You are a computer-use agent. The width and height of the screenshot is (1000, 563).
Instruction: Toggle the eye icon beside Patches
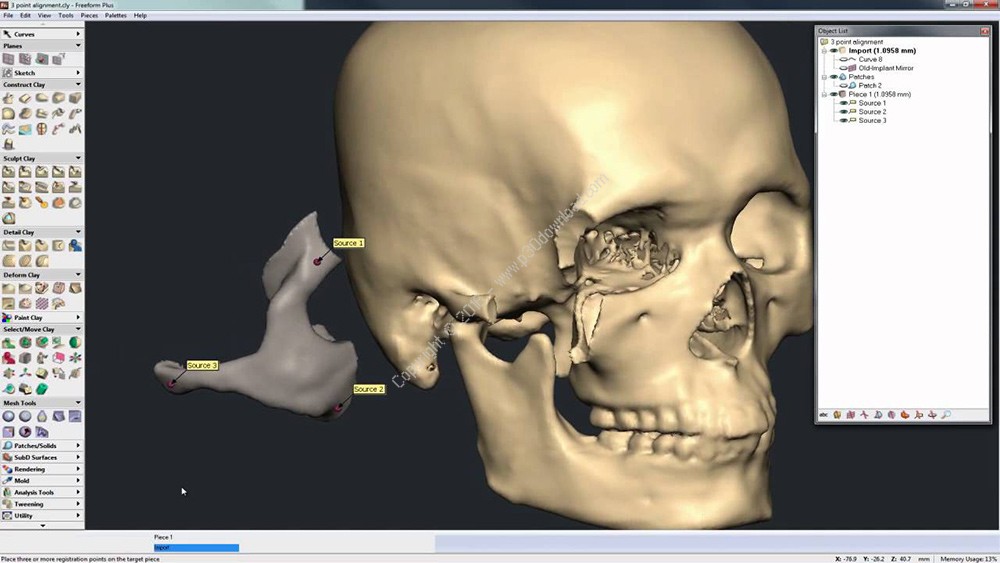(833, 77)
